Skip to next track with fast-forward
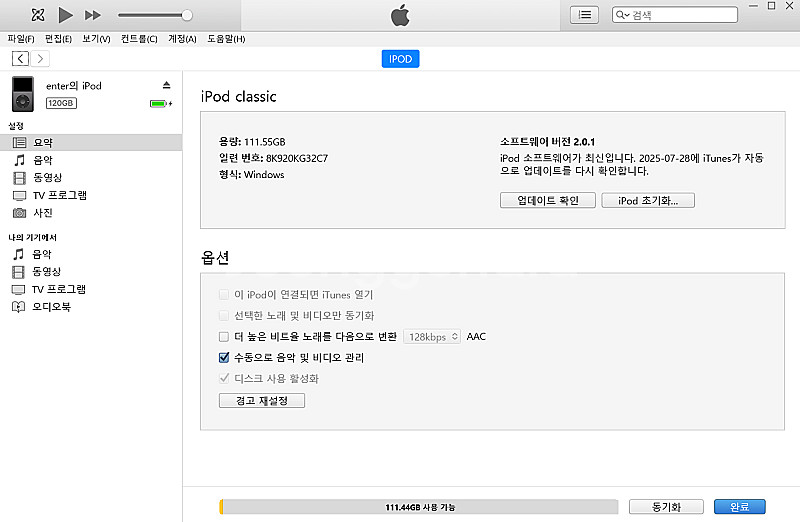Image resolution: width=800 pixels, height=522 pixels. coord(92,15)
